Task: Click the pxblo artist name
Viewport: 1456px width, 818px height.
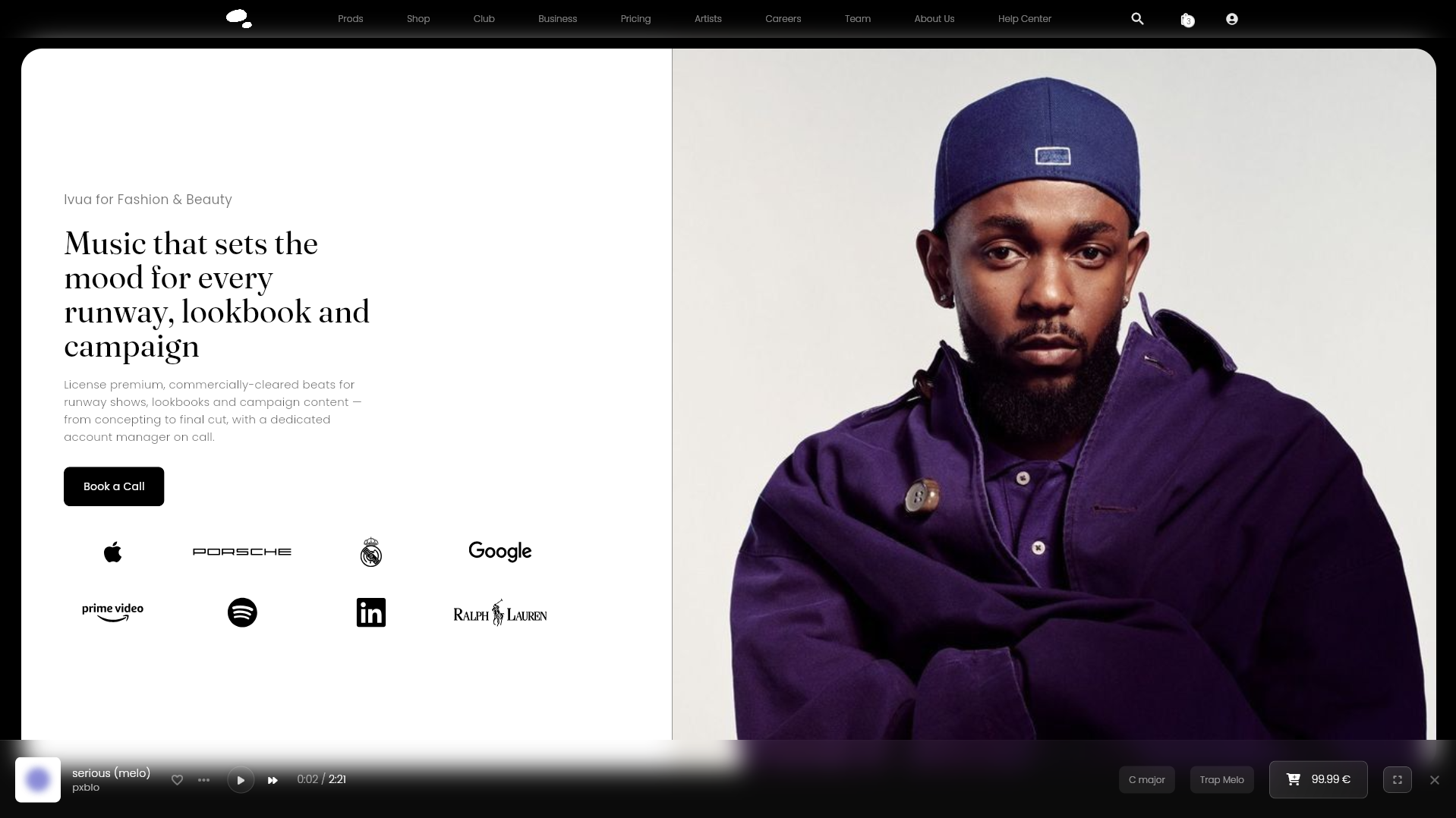Action: point(86,788)
